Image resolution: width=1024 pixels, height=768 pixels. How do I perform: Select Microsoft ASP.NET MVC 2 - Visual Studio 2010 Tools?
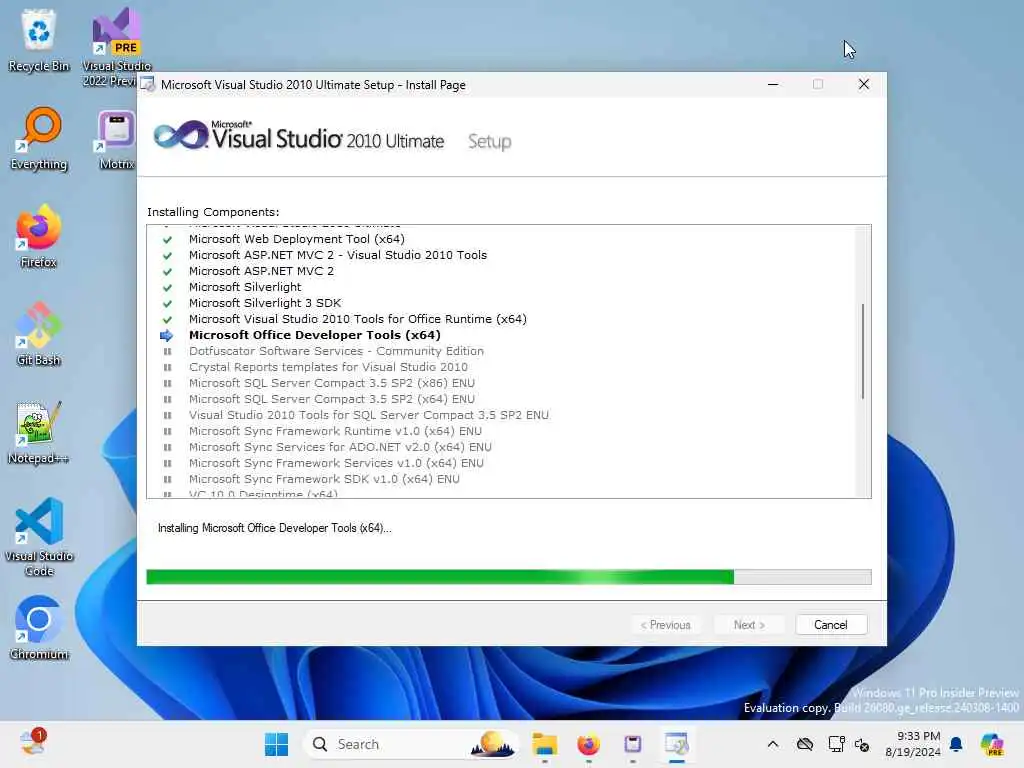pos(338,255)
